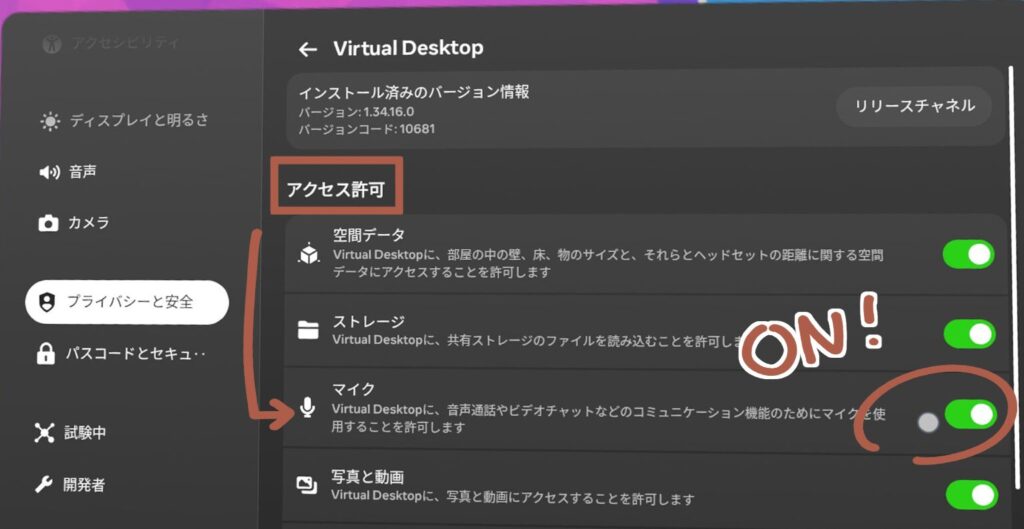This screenshot has width=1024, height=529.
Task: Click the cube icon in 空間データ row
Action: (308, 254)
